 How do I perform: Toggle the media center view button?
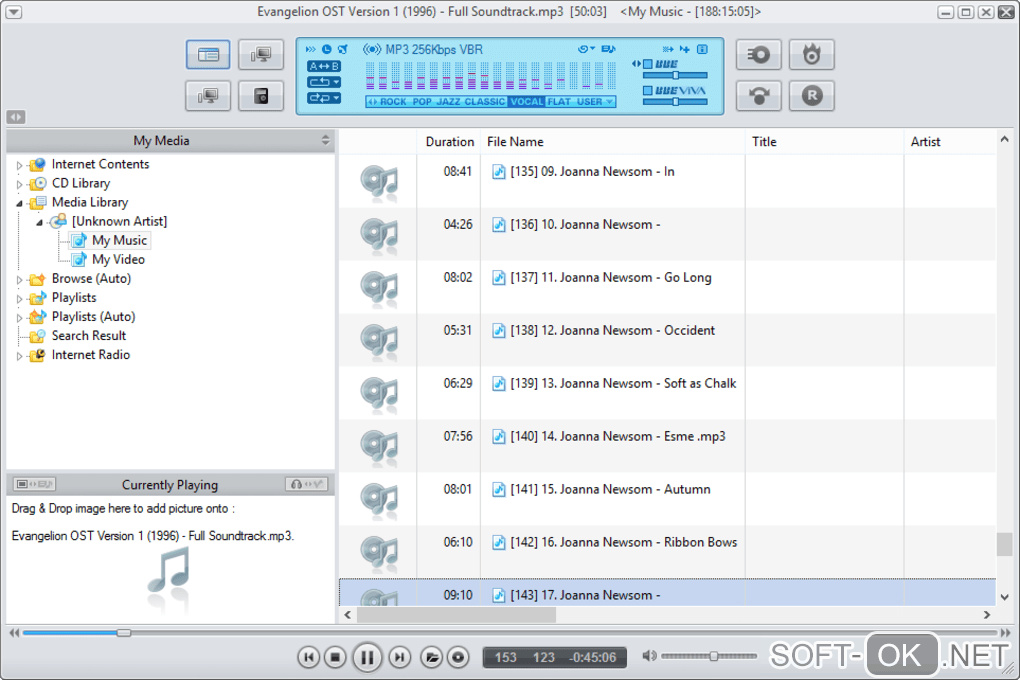pyautogui.click(x=208, y=55)
